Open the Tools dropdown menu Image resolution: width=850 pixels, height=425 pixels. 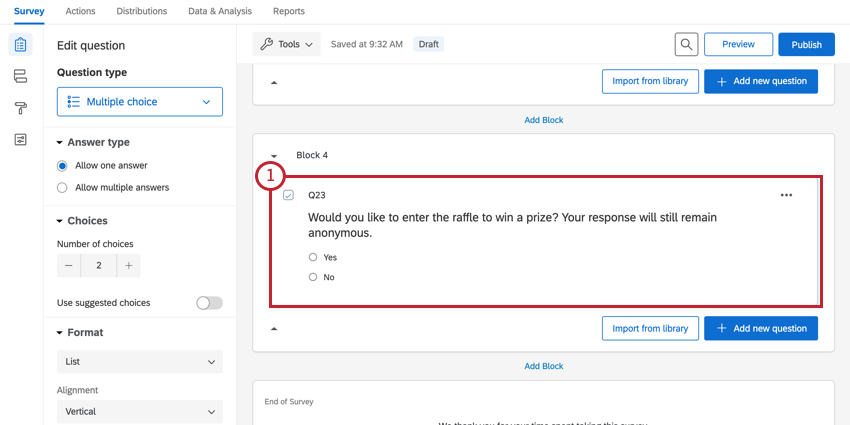coord(288,44)
